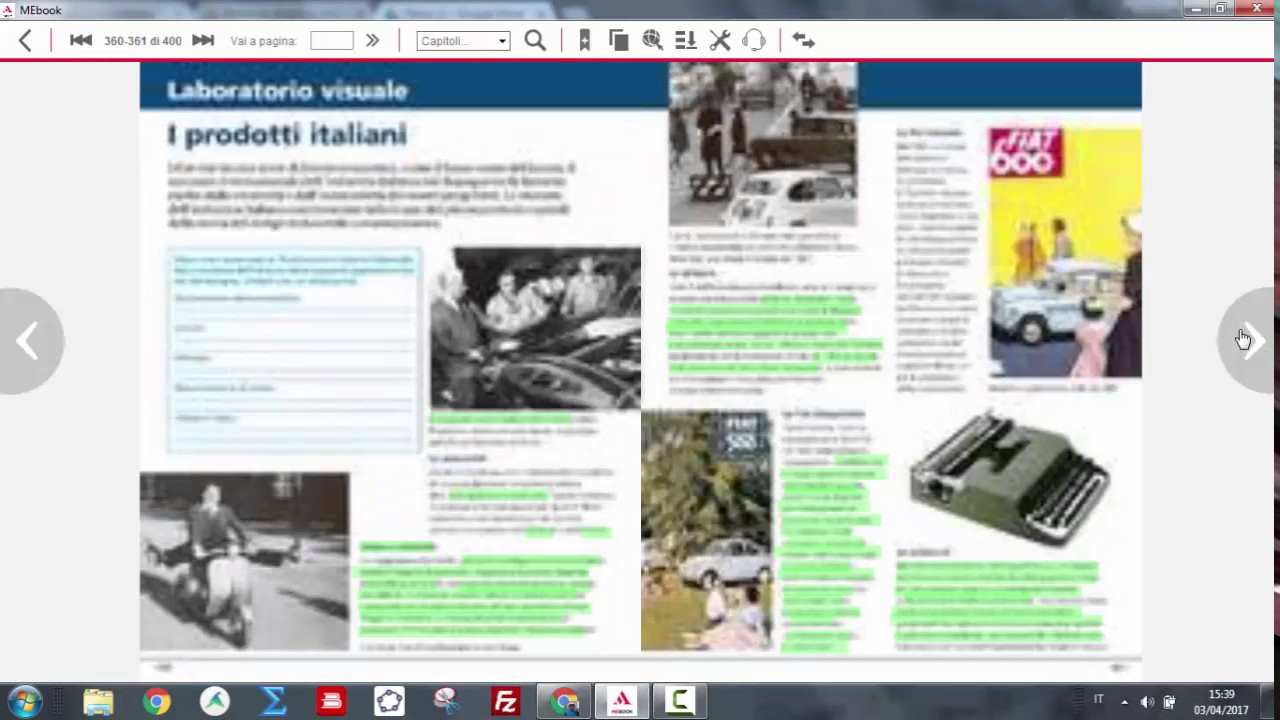Jump to the first page of the book
The image size is (1280, 720).
(x=81, y=40)
